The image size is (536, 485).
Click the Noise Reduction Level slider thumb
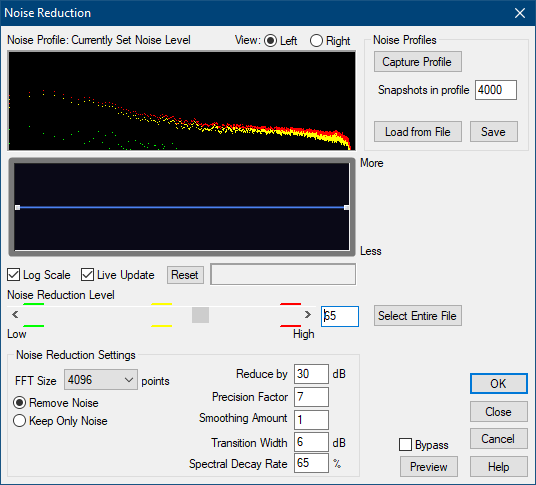pos(200,315)
